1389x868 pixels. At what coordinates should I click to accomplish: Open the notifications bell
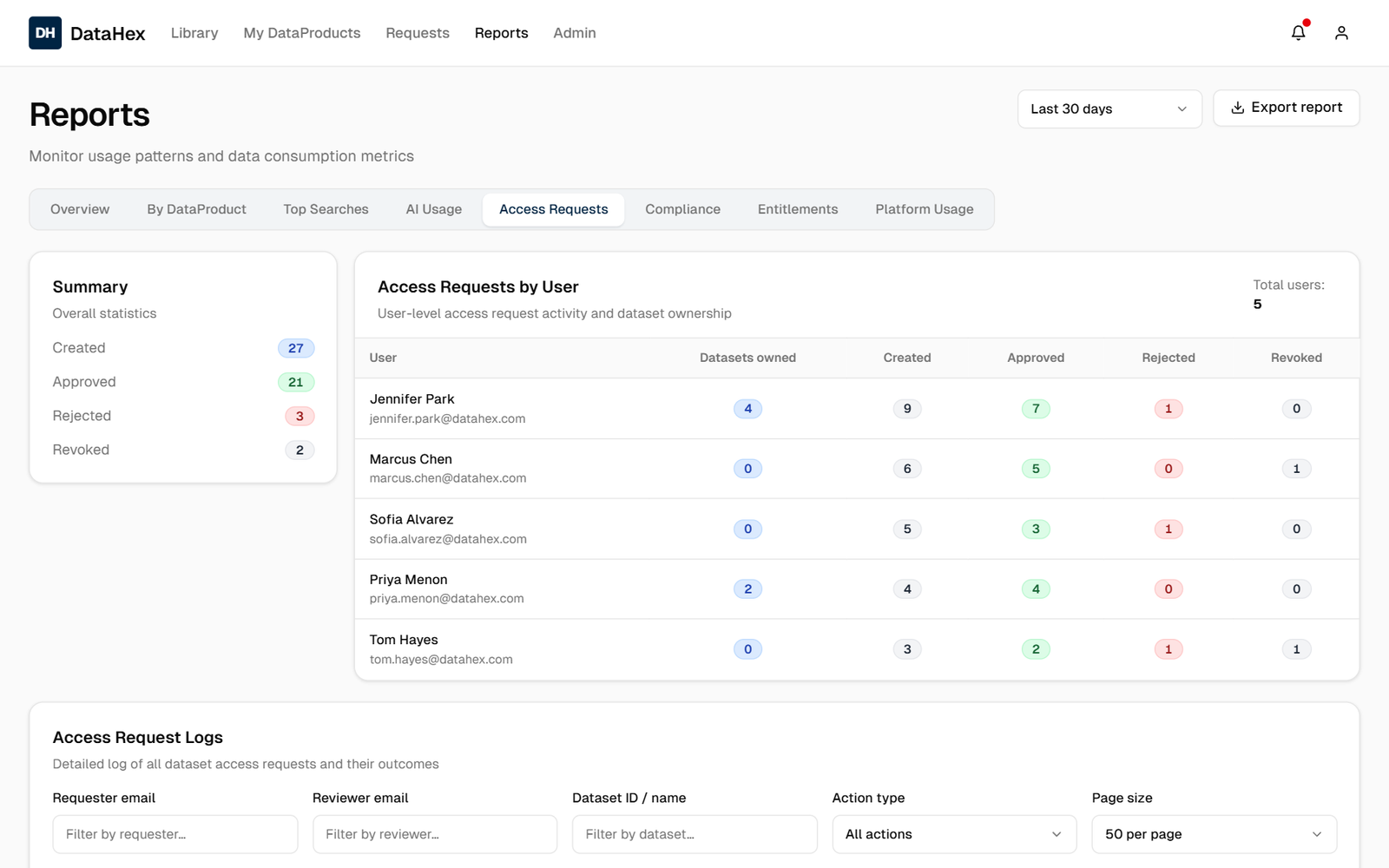coord(1298,33)
